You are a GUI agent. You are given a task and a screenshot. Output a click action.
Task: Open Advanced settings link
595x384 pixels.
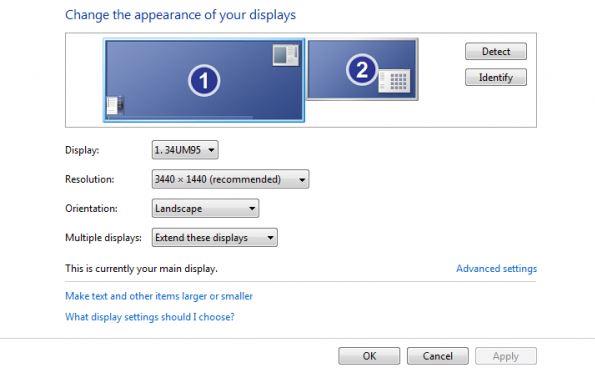[496, 269]
